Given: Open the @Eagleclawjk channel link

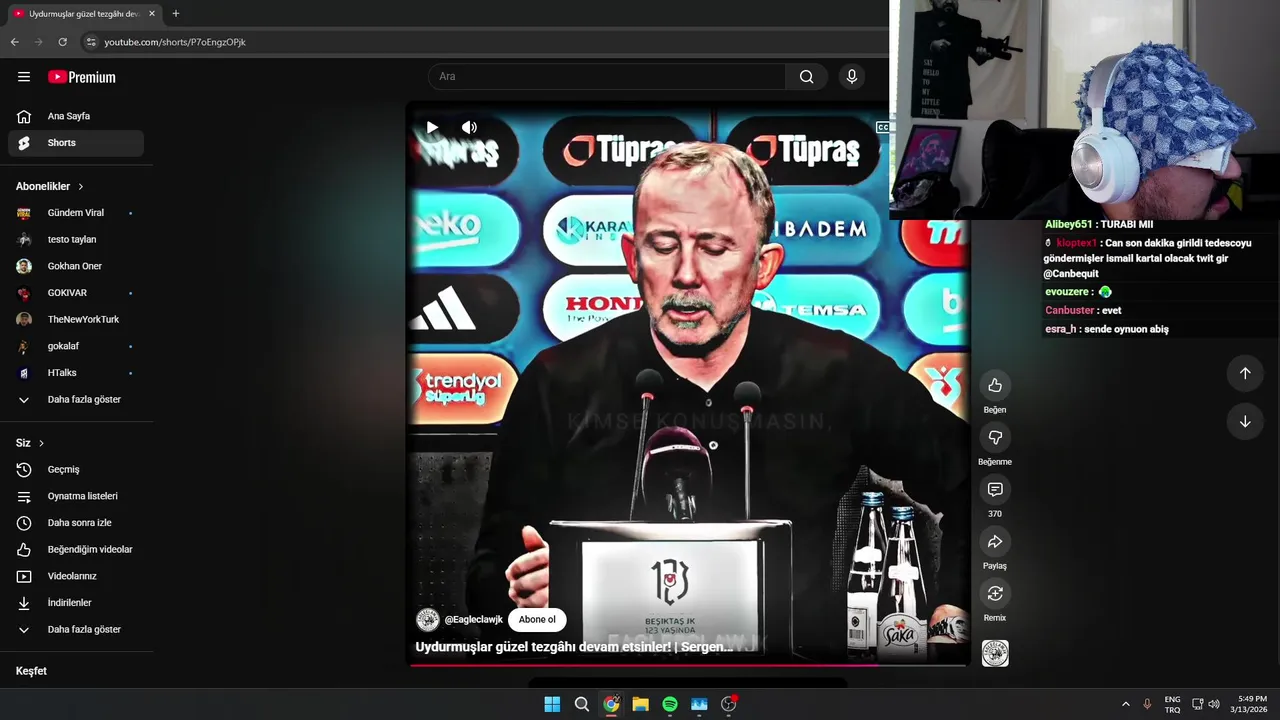Looking at the screenshot, I should point(474,620).
